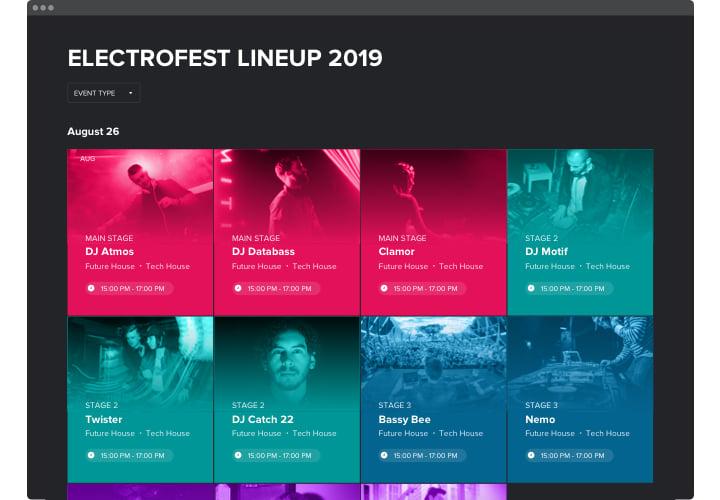
Task: Click the clock icon on Nemo card
Action: [531, 455]
